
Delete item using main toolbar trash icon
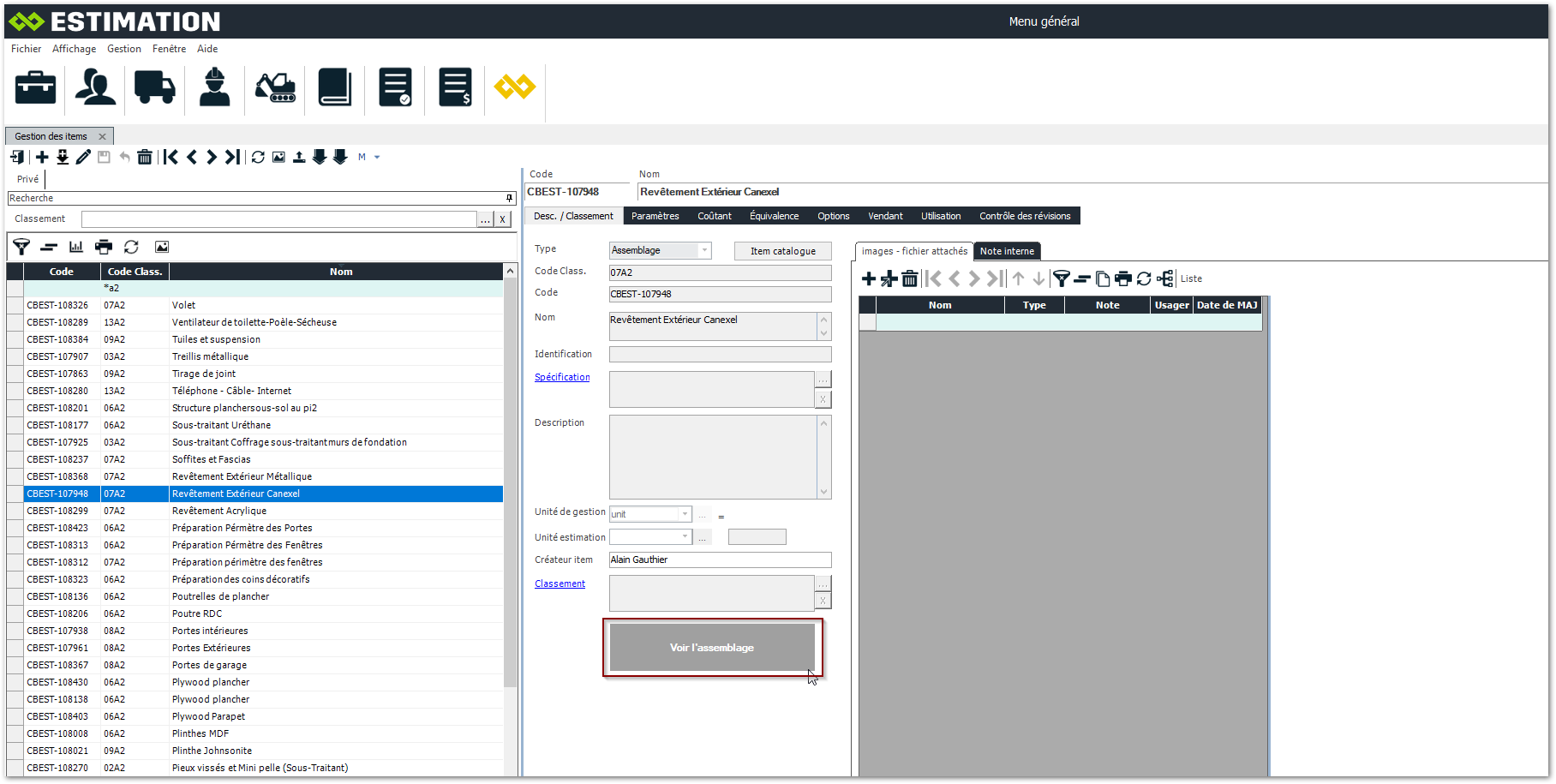coord(145,157)
